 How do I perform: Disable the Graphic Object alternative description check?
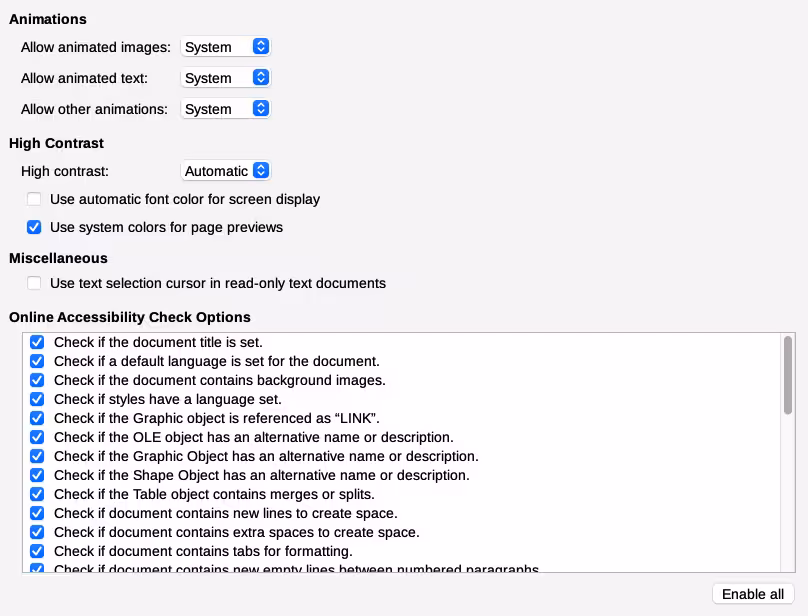37,456
